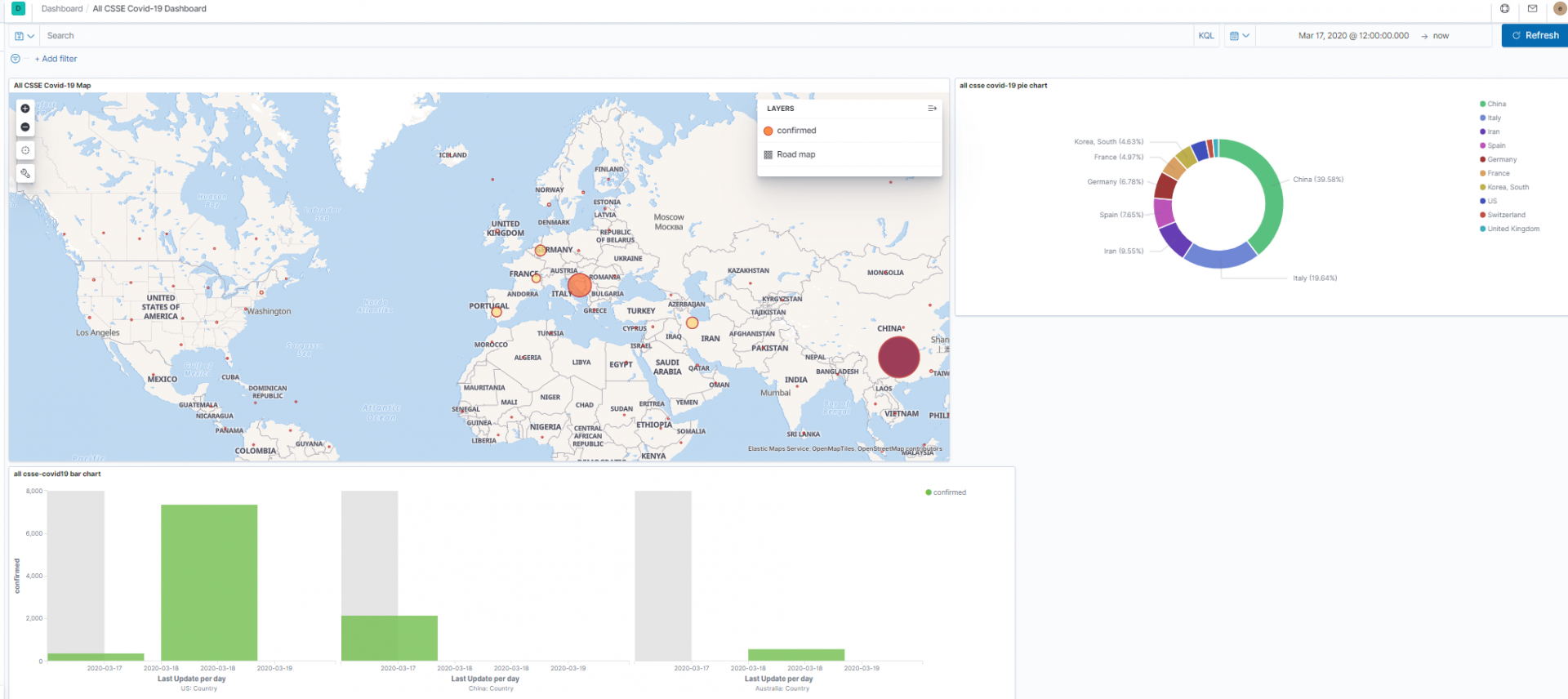Click the tall US 2020-03-18 bar
1568x699 pixels.
(x=209, y=582)
